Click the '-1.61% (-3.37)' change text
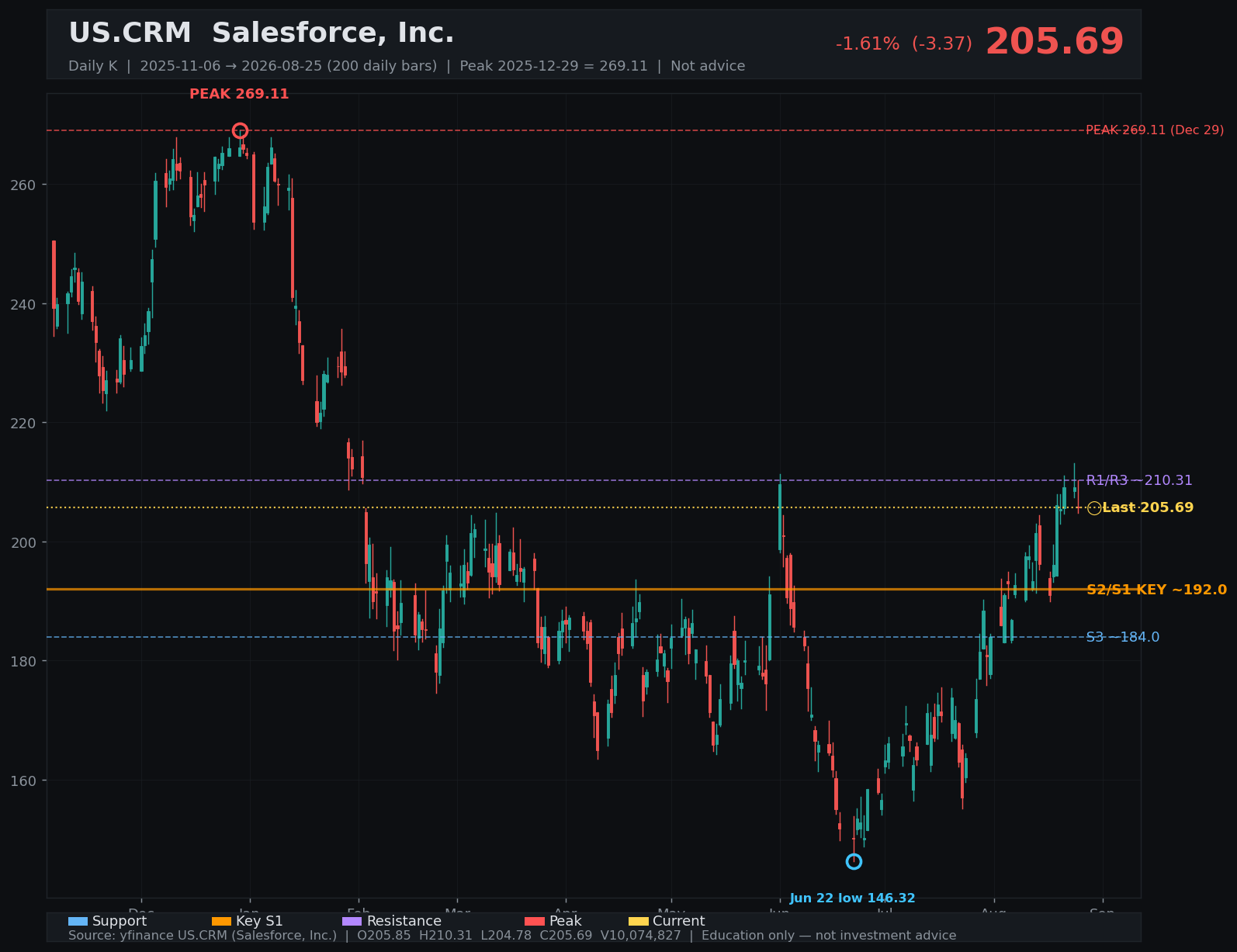1237x952 pixels. point(903,44)
